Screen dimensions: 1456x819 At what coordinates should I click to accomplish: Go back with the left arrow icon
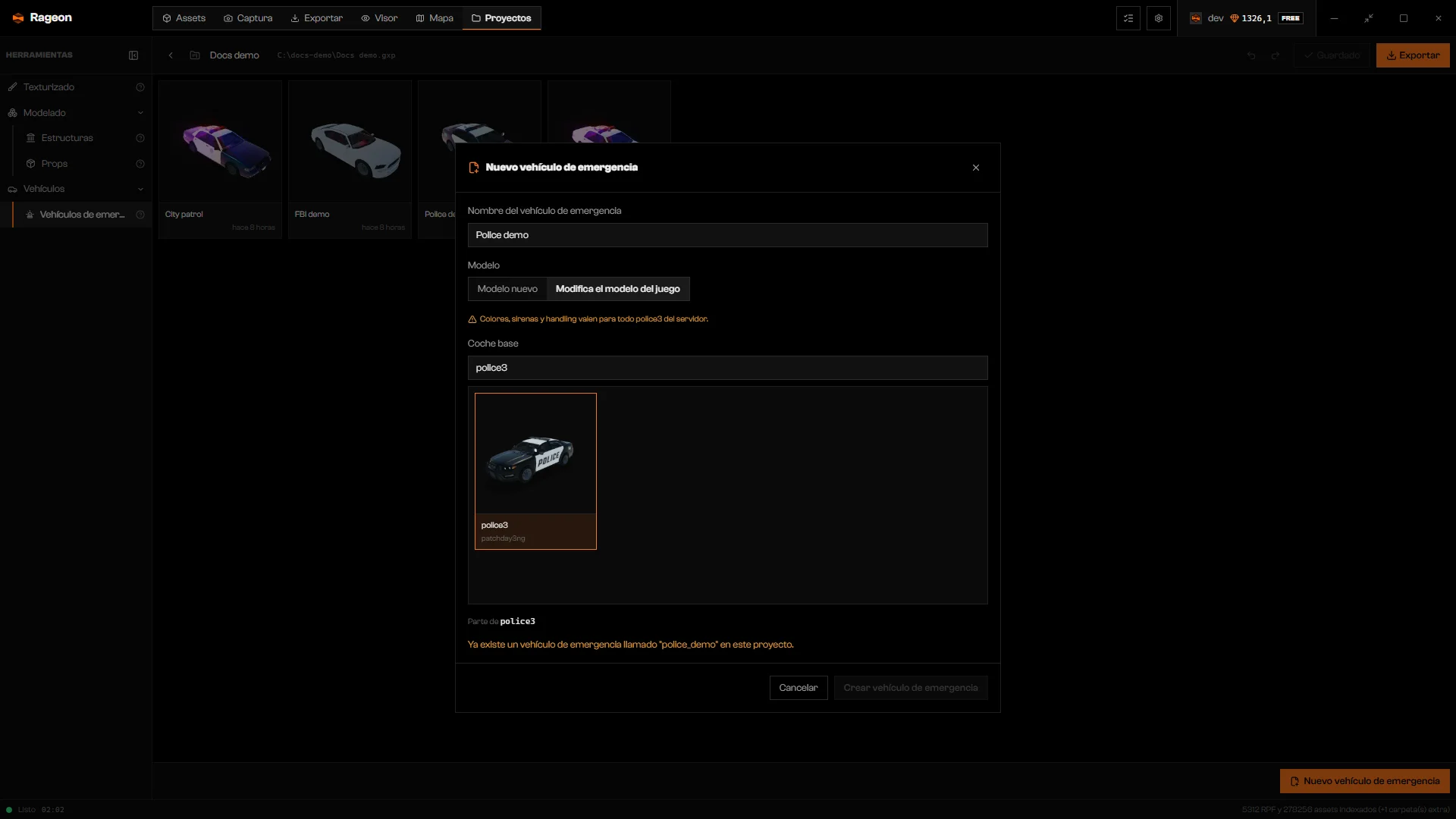click(x=171, y=55)
